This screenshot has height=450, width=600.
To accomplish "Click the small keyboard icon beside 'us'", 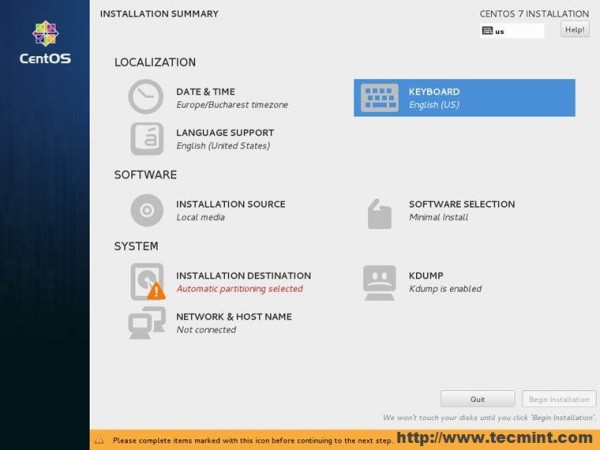I will (487, 31).
